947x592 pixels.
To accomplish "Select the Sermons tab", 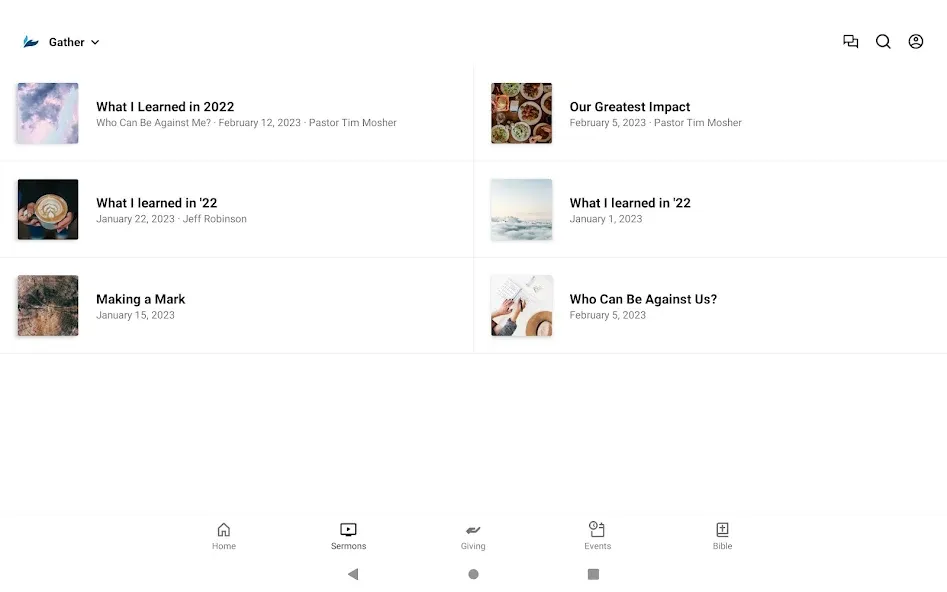I will click(348, 536).
